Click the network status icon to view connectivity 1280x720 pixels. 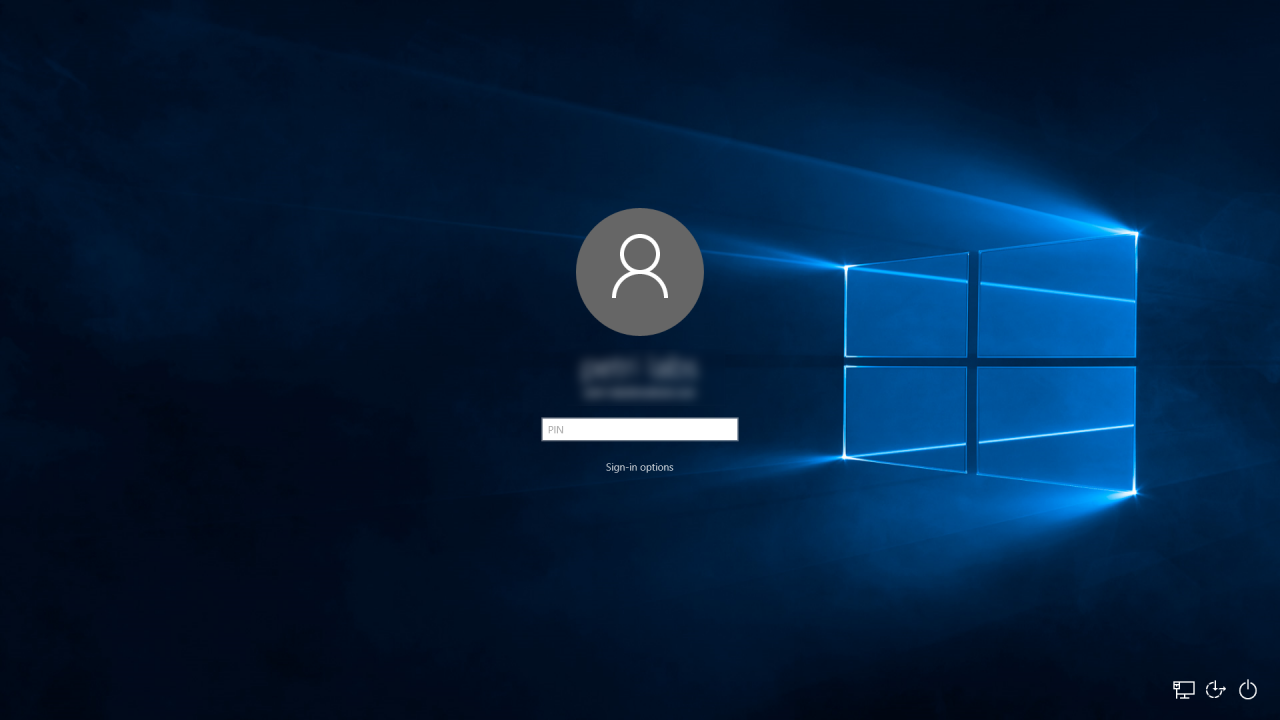pos(1183,689)
